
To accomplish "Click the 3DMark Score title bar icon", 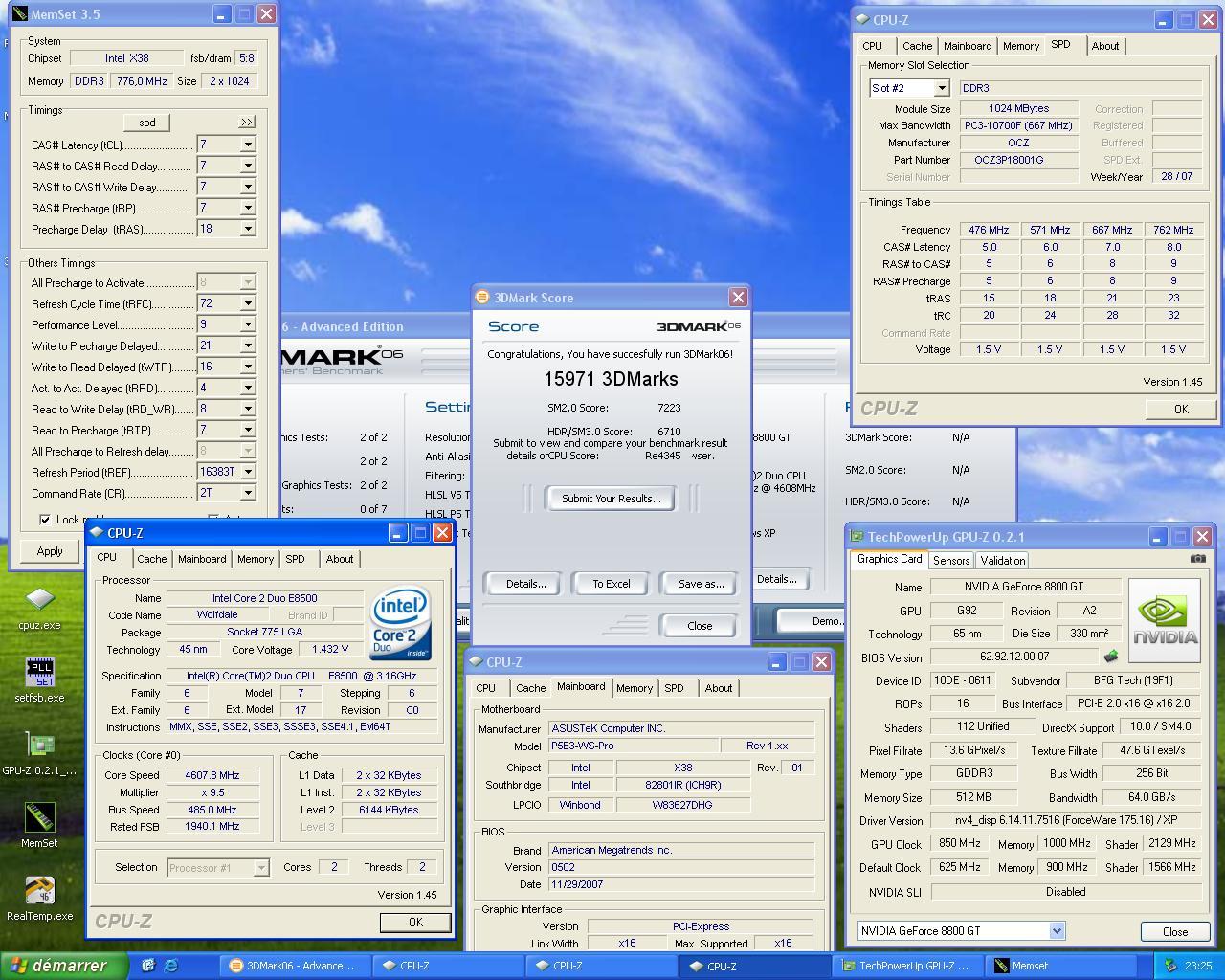I will tap(483, 298).
